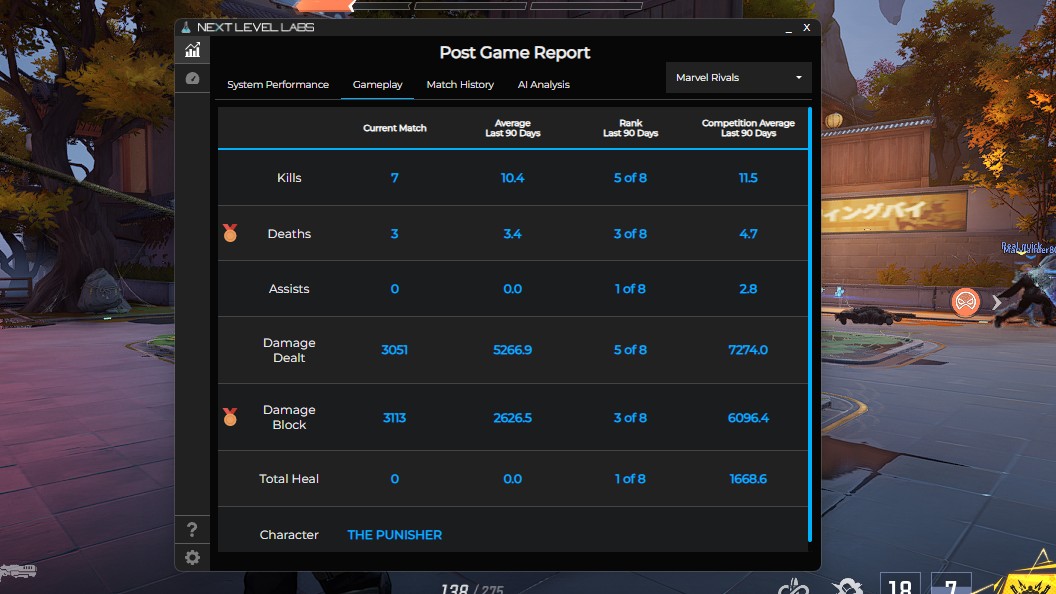Click the Damage Dealt rank 5 of 8
Image resolution: width=1056 pixels, height=594 pixels.
[630, 350]
